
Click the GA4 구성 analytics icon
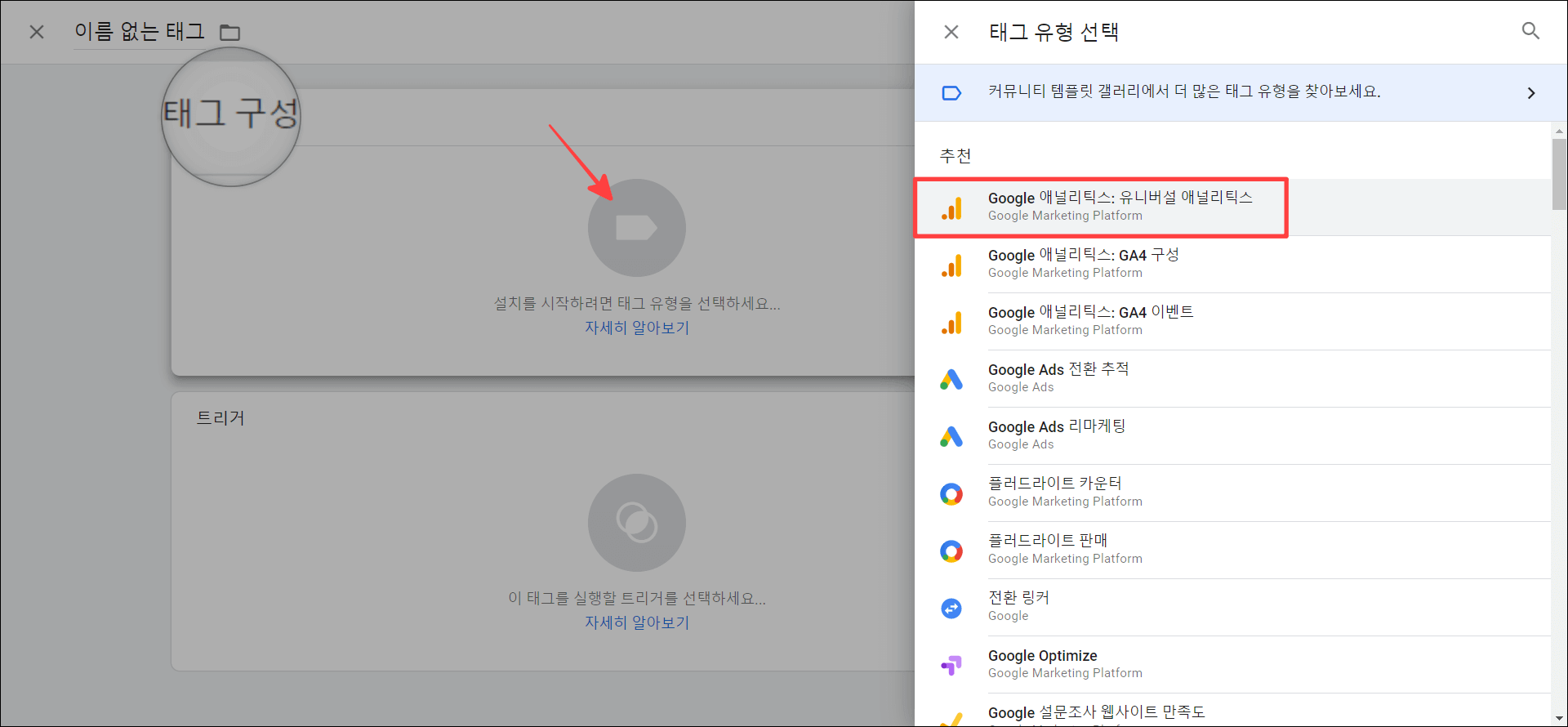pos(951,265)
